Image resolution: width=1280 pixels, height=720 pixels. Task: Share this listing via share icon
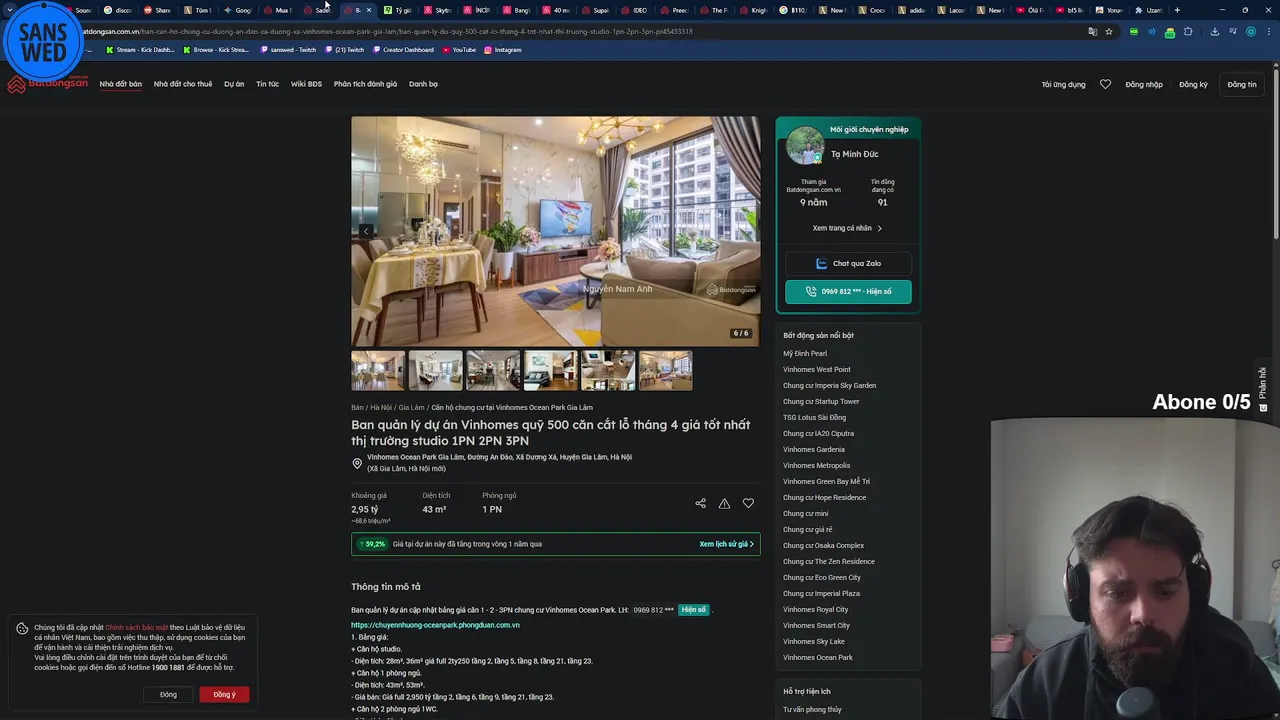700,503
